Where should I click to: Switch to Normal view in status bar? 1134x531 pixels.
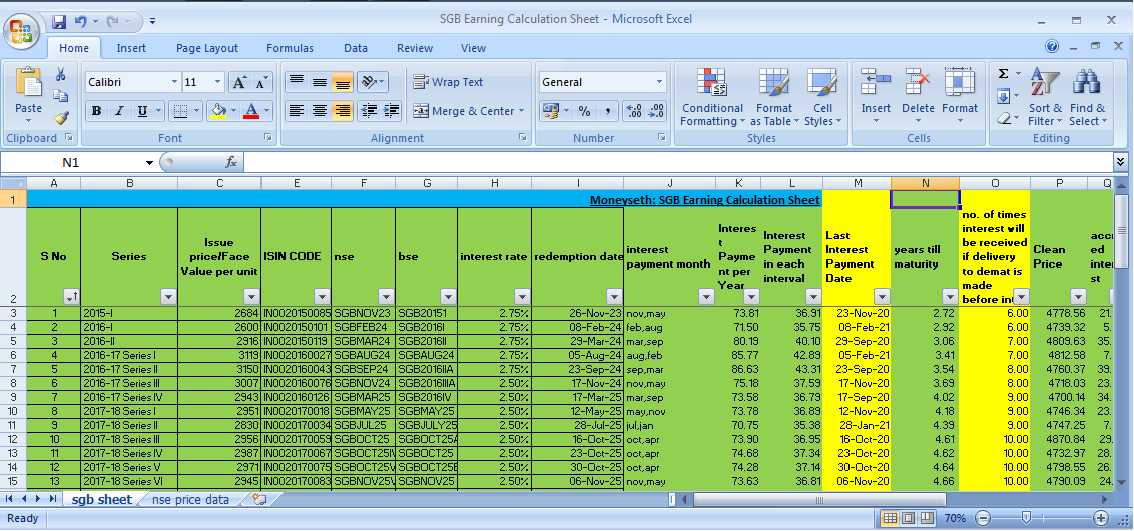890,518
